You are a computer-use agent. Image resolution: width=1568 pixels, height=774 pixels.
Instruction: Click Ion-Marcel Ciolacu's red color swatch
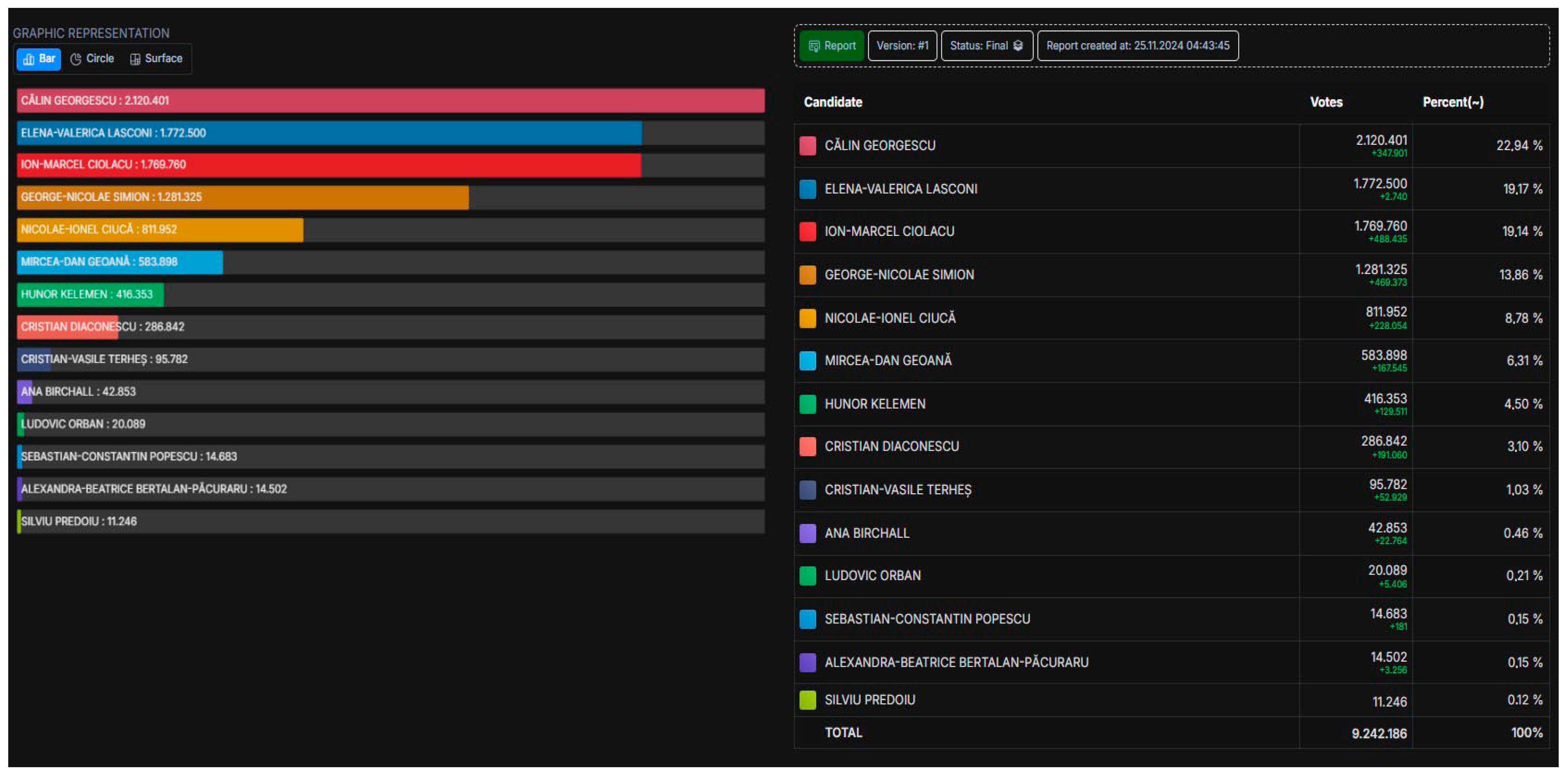coord(807,232)
